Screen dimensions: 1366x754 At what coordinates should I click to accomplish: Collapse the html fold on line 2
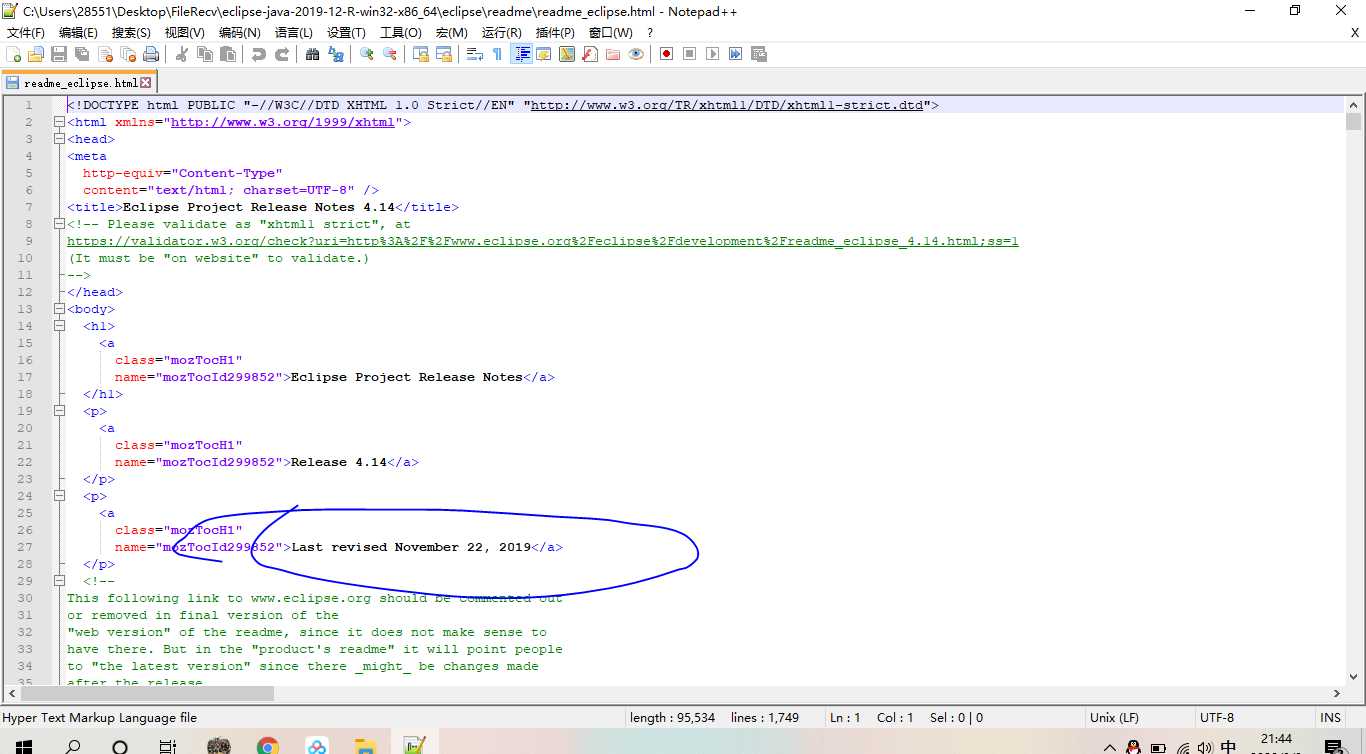(x=59, y=122)
